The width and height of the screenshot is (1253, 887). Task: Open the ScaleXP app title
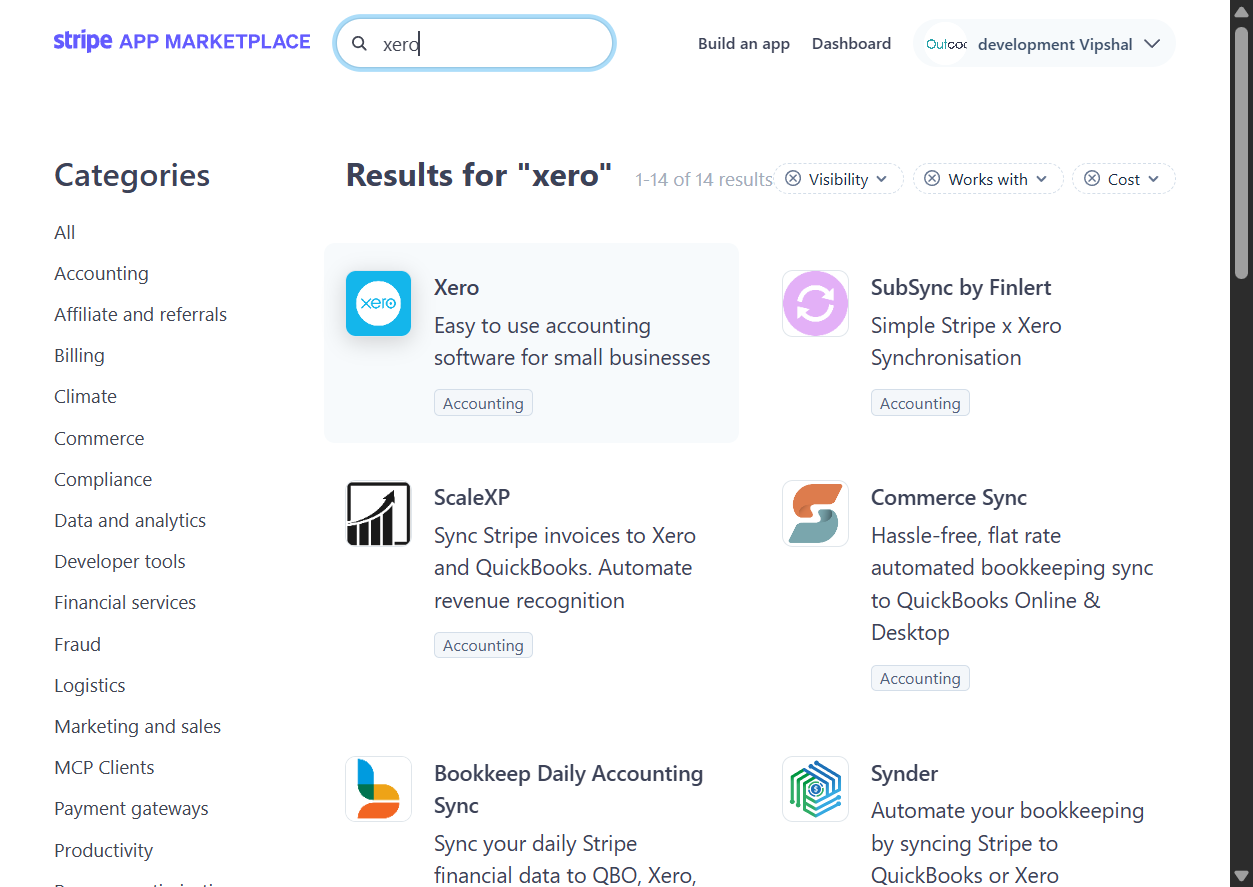click(x=472, y=498)
